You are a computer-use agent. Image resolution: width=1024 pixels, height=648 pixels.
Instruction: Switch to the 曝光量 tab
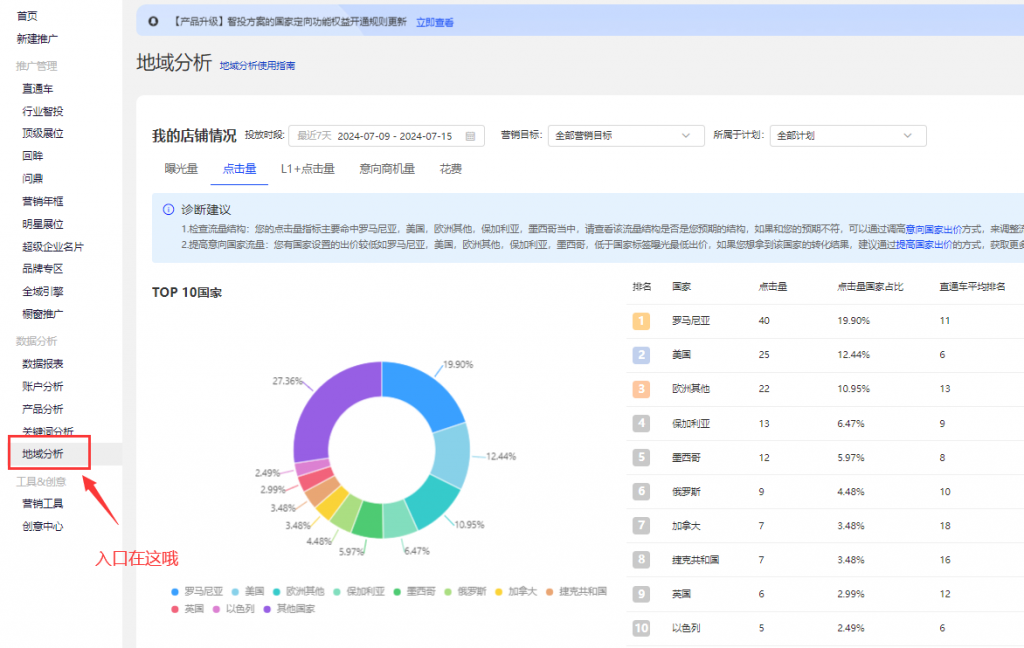(181, 169)
